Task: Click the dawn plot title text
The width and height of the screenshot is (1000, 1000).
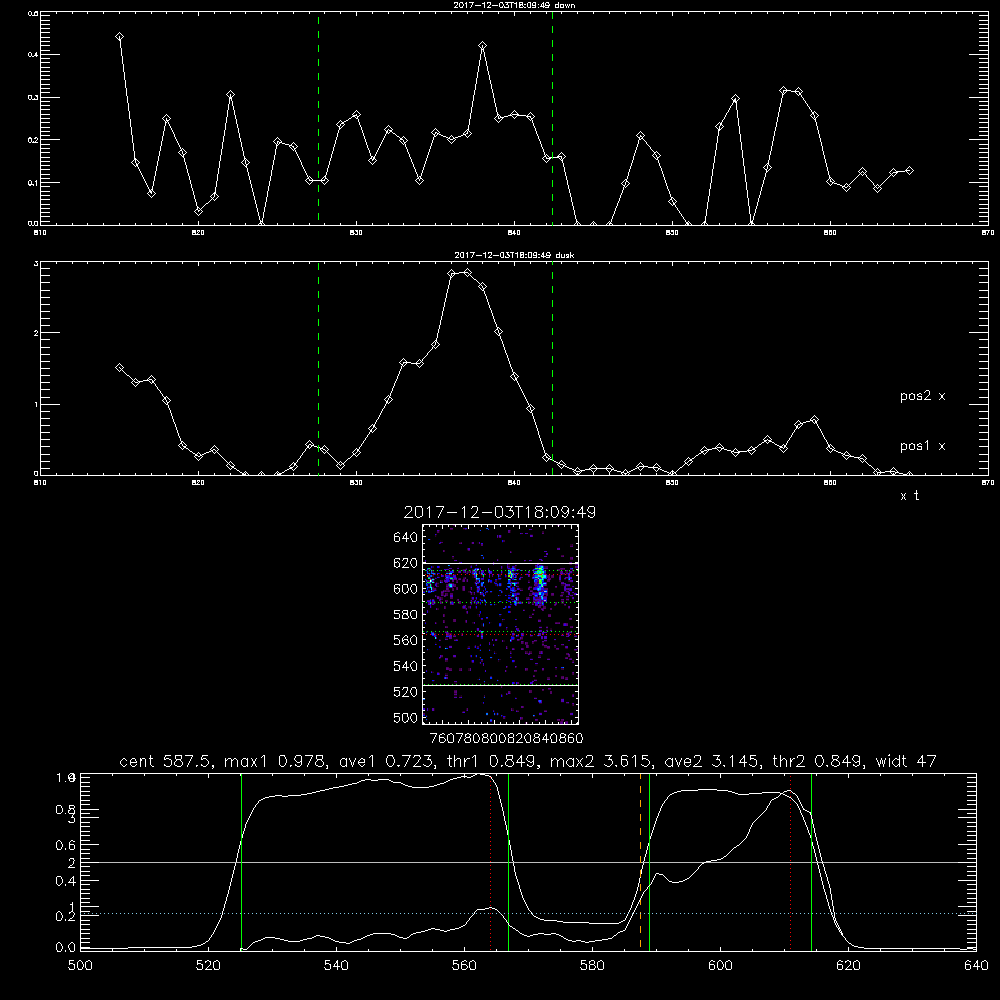Action: pos(514,5)
